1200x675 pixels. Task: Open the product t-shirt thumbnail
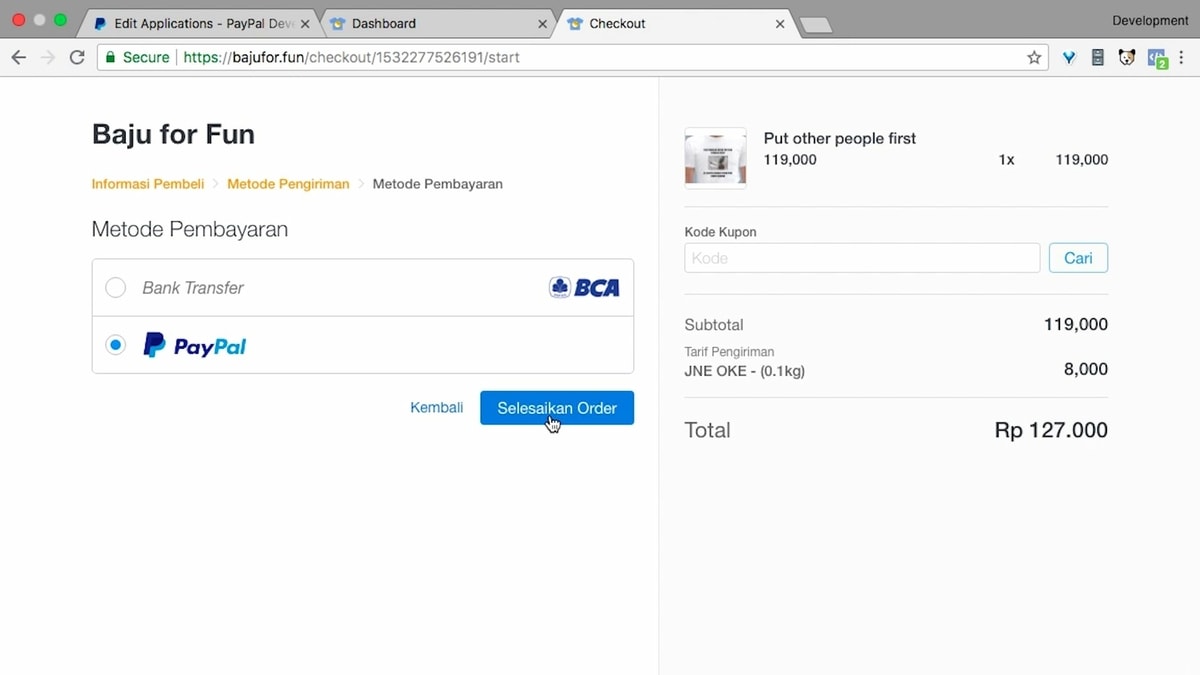[x=715, y=157]
